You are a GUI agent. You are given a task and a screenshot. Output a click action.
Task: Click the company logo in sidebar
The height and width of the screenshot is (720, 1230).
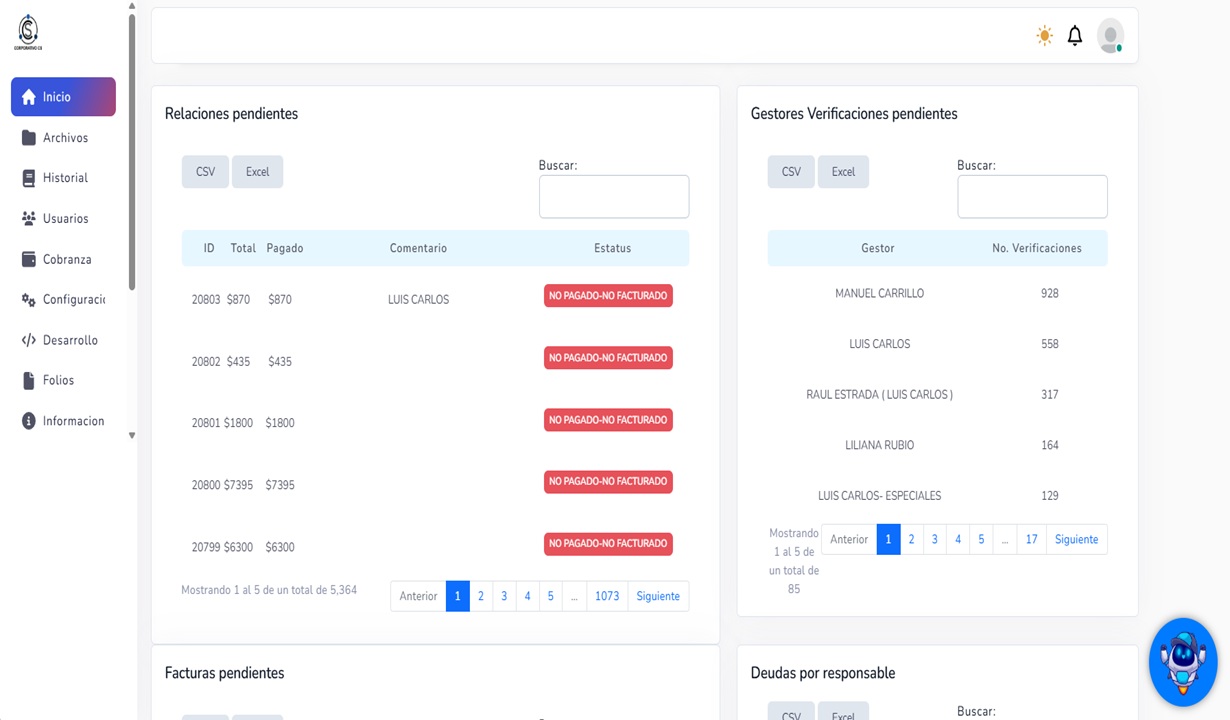pos(28,32)
